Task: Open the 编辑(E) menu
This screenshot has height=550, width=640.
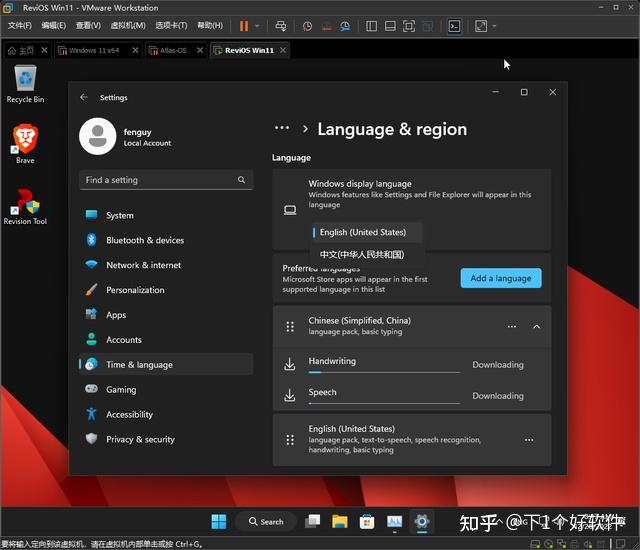Action: (53, 26)
